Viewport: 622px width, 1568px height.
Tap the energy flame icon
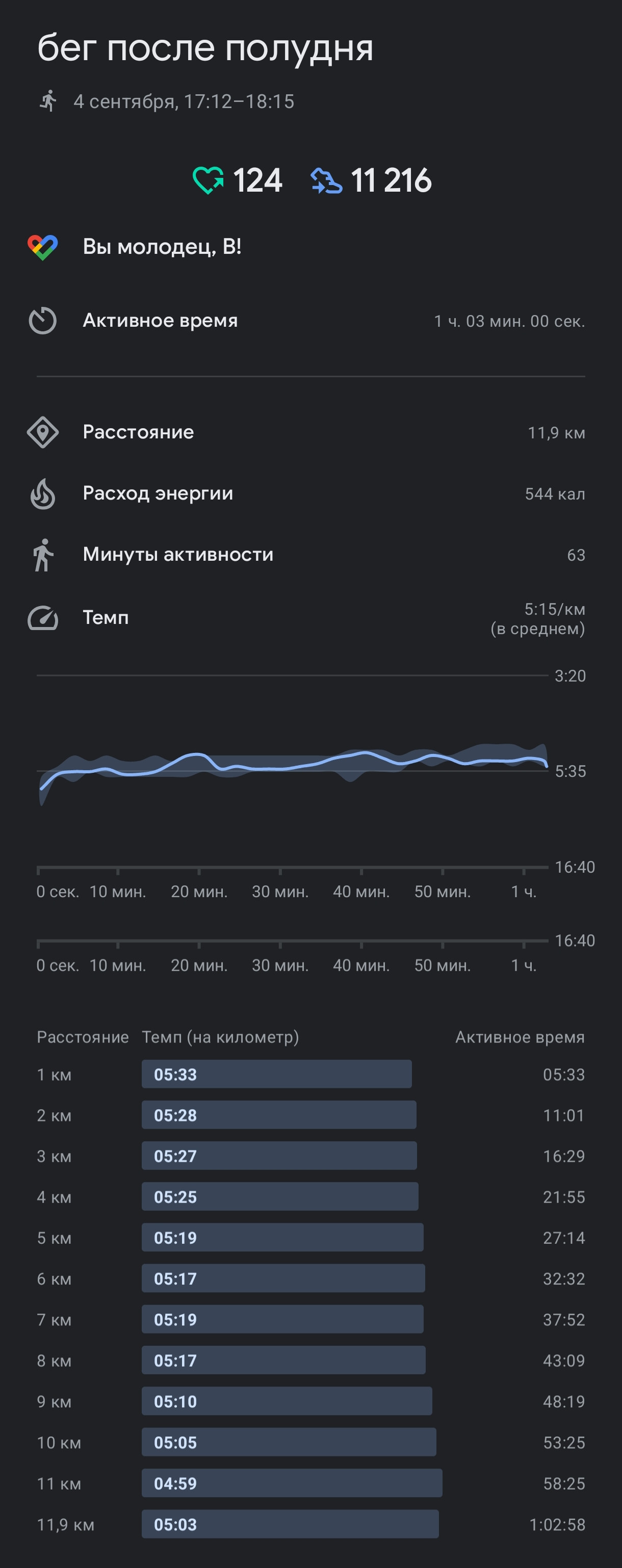43,493
